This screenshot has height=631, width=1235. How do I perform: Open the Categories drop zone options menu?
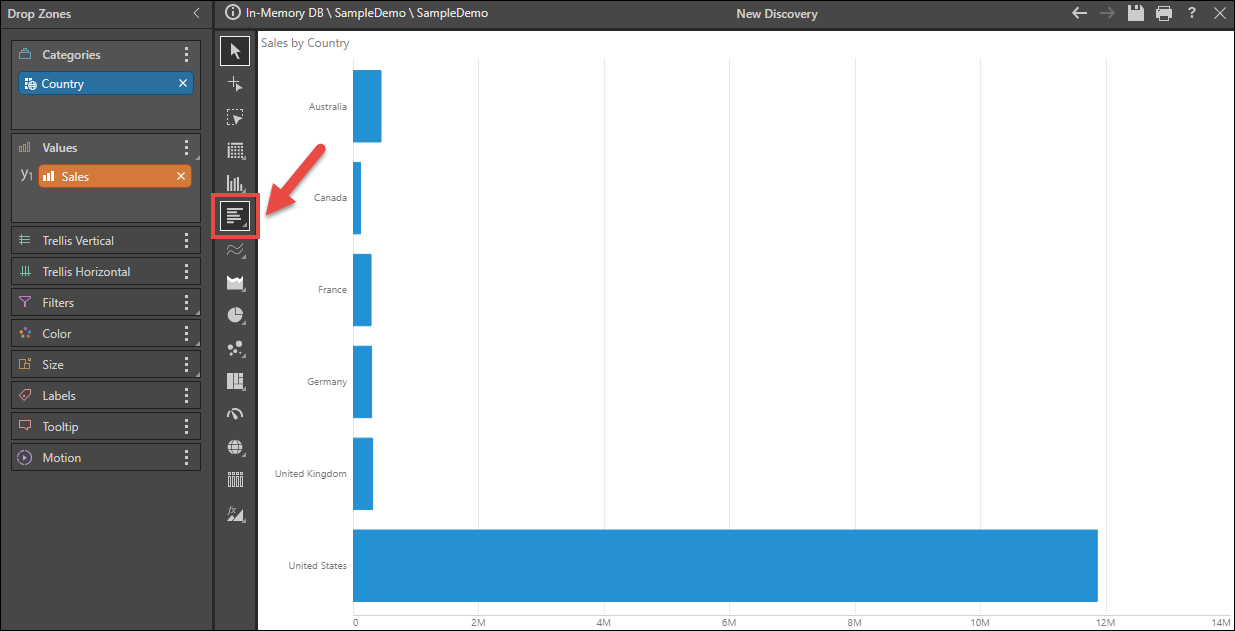point(186,55)
